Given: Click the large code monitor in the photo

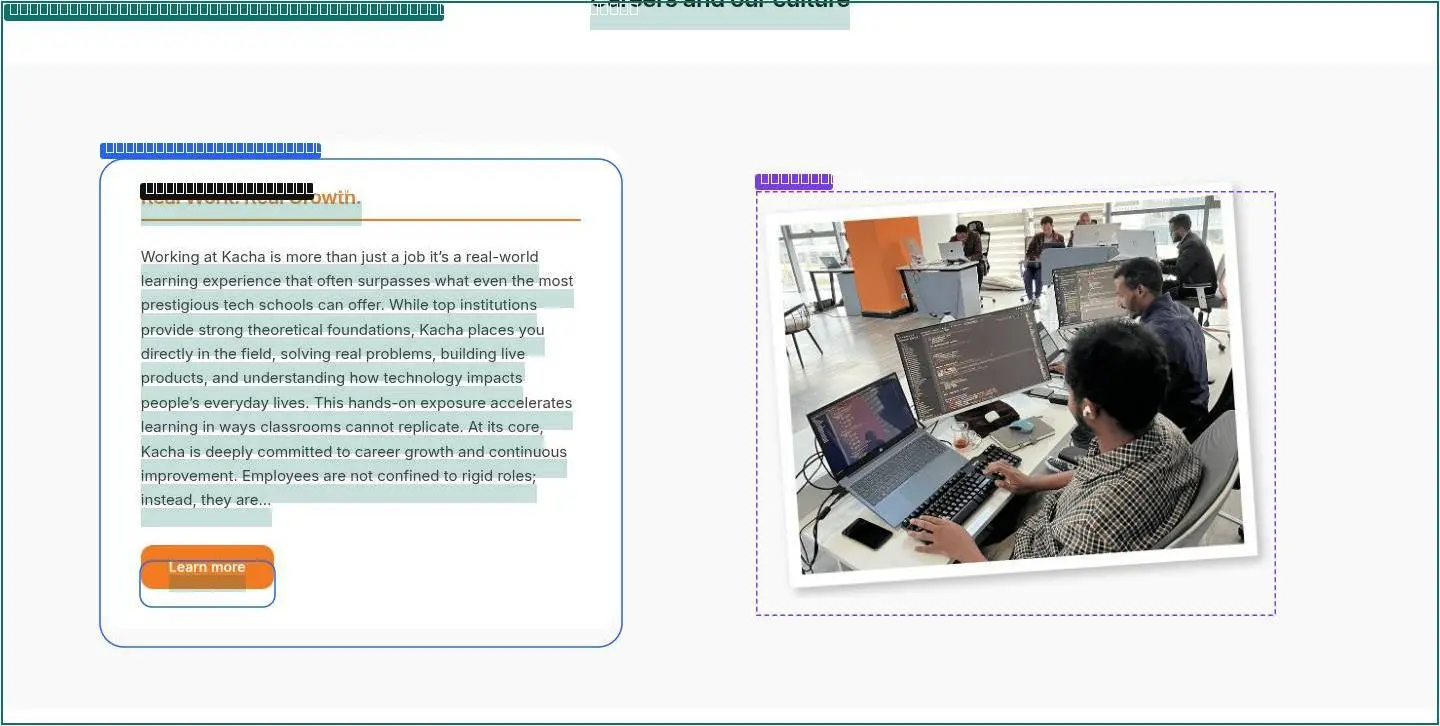Looking at the screenshot, I should tap(970, 362).
